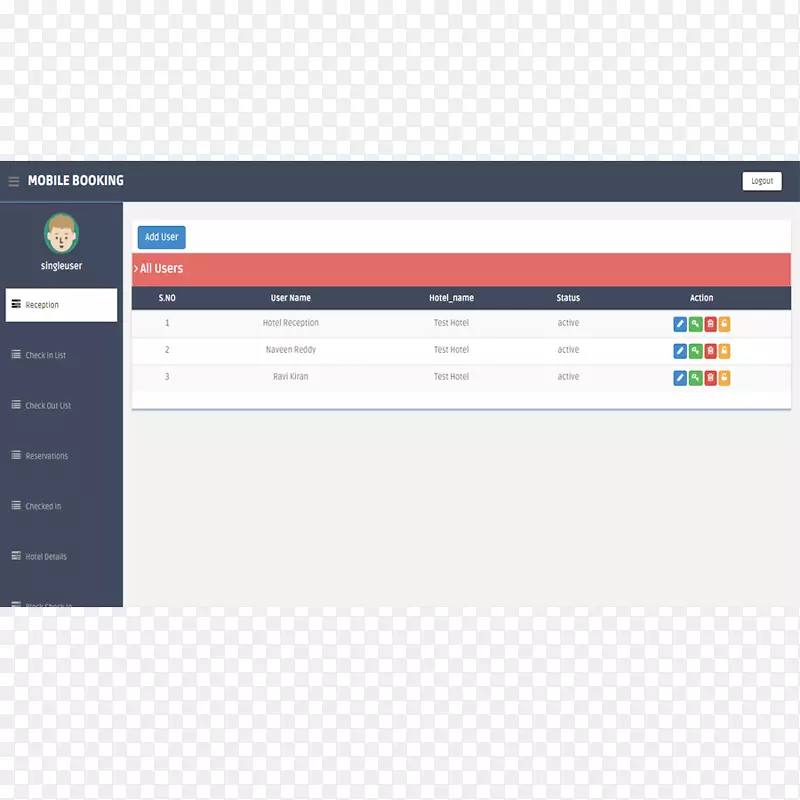Click the Action column header

pyautogui.click(x=702, y=298)
